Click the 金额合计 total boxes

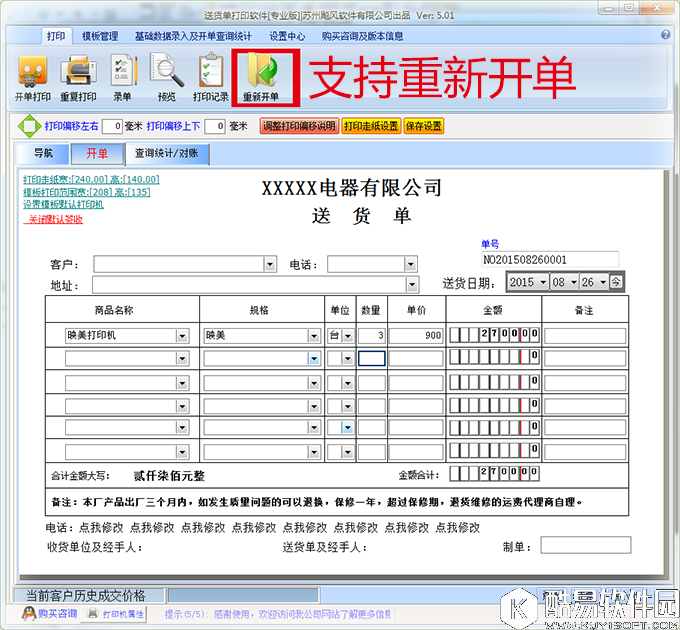point(494,474)
